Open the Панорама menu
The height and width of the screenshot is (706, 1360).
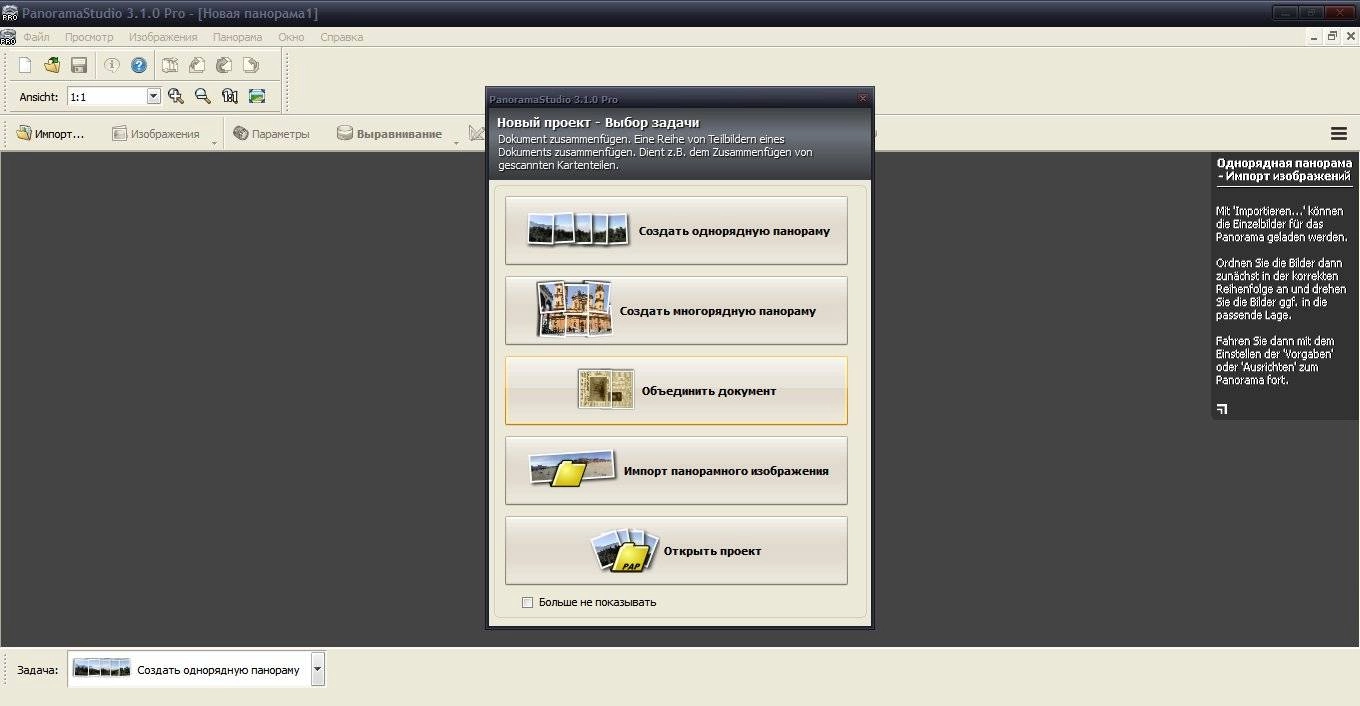point(237,37)
